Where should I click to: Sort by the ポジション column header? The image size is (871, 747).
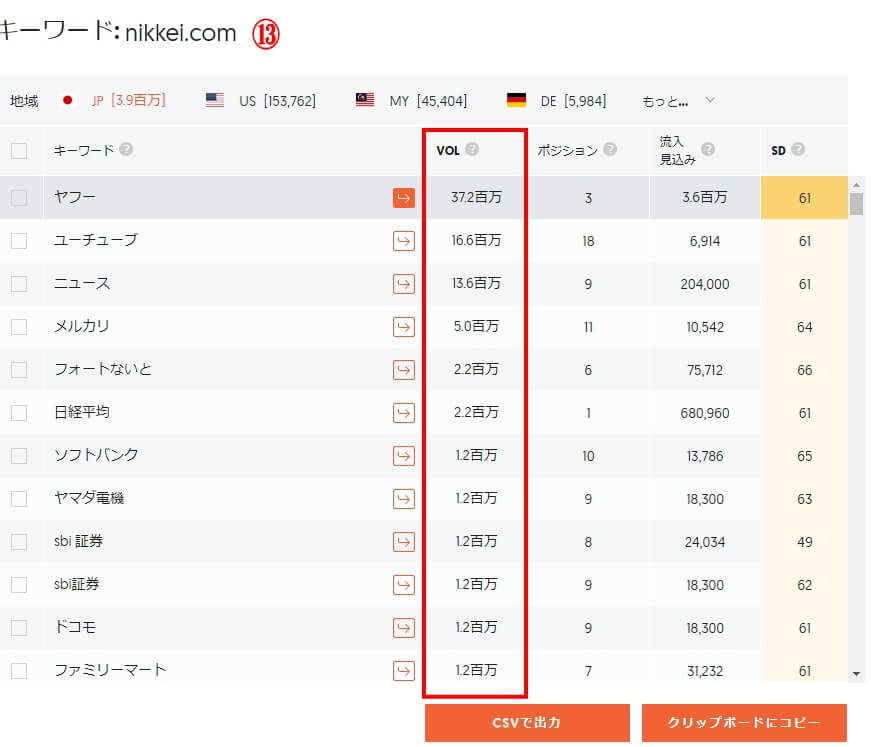(x=567, y=150)
